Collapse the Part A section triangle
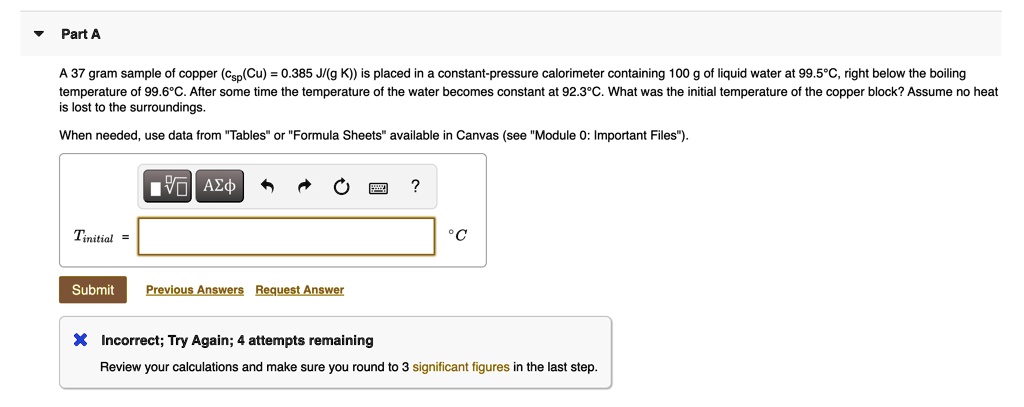Image resolution: width=1024 pixels, height=407 pixels. pos(39,34)
